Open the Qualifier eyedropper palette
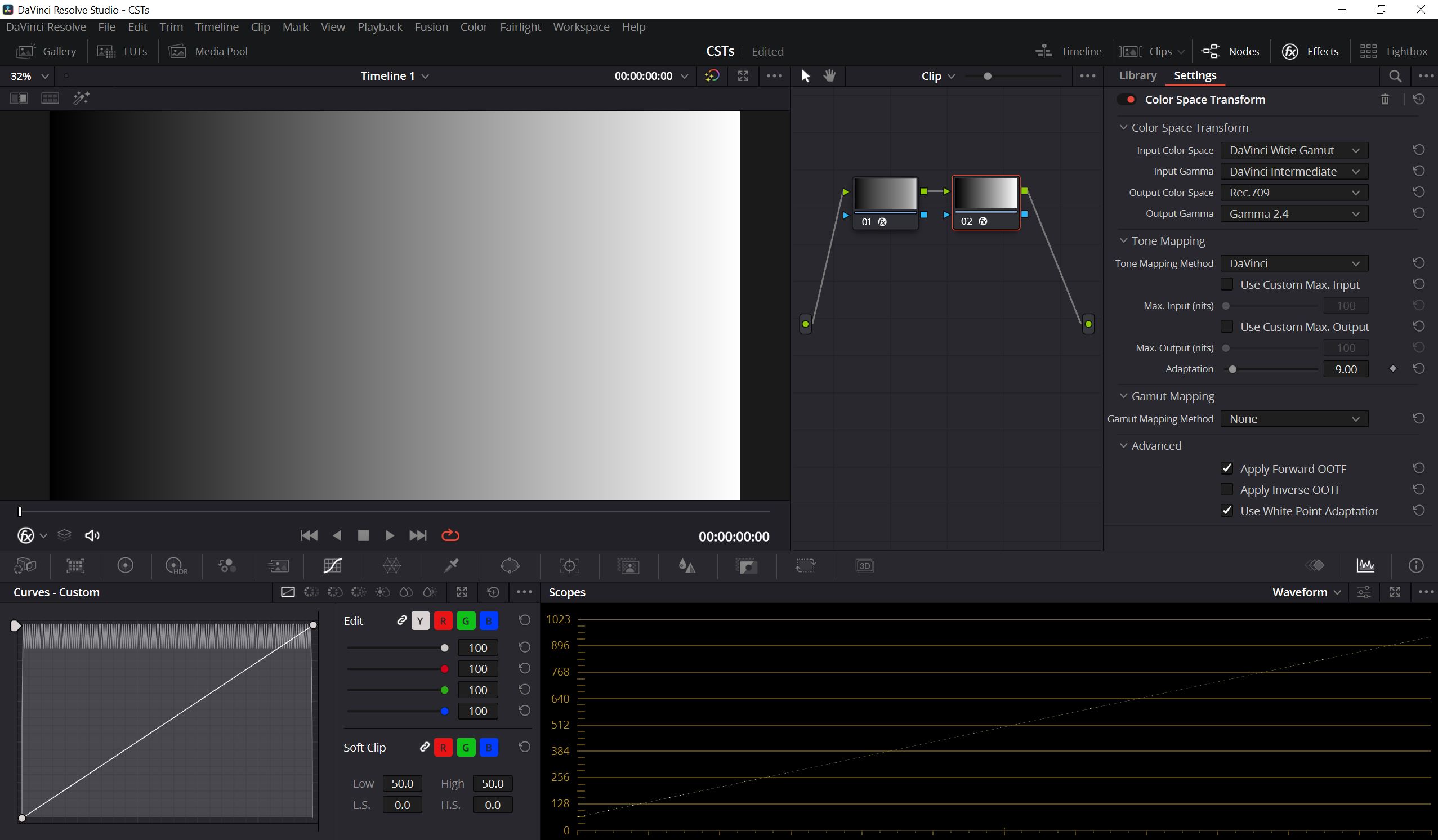 tap(452, 565)
